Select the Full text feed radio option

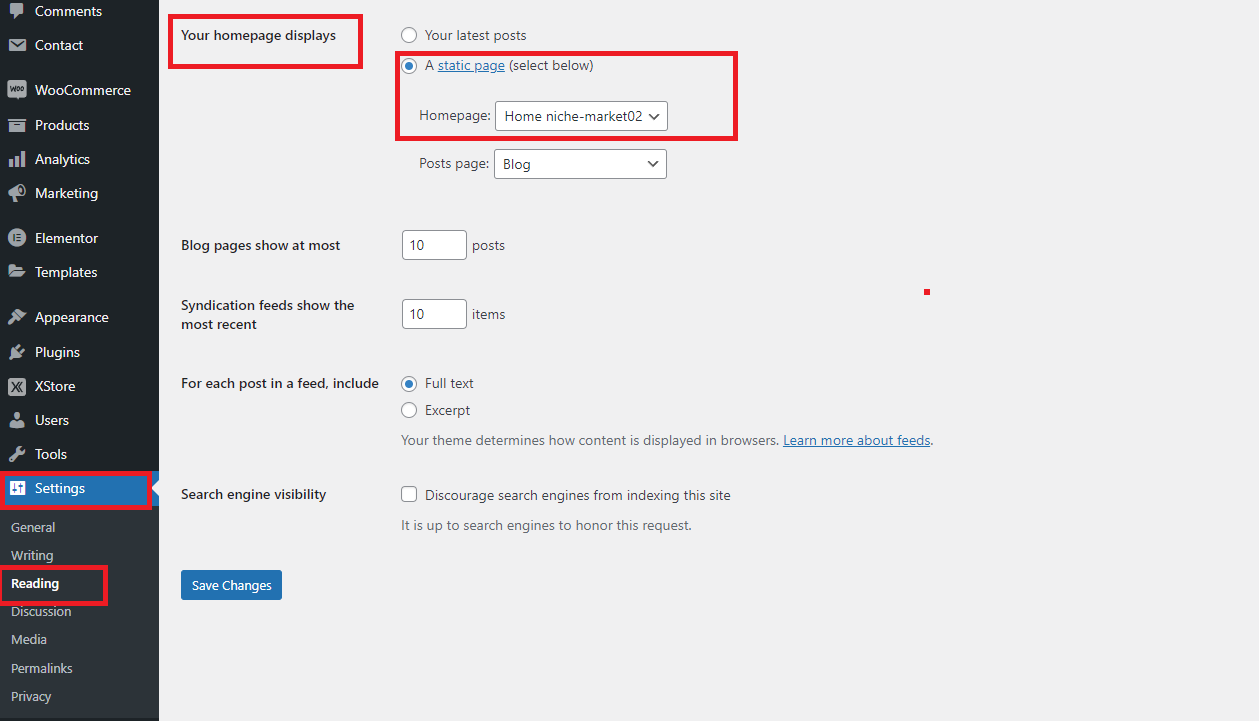[x=409, y=383]
